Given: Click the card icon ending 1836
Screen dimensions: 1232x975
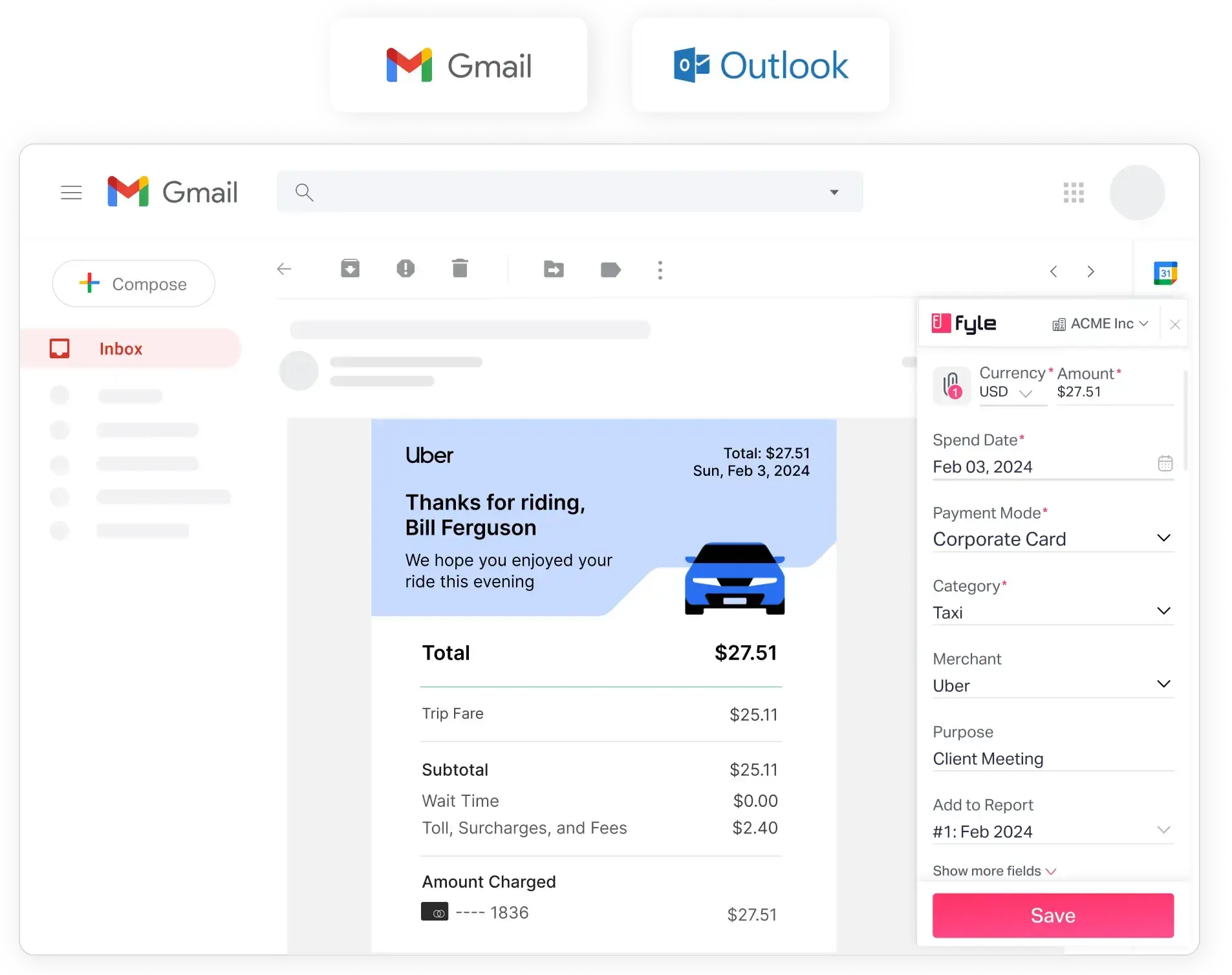Looking at the screenshot, I should tap(435, 912).
